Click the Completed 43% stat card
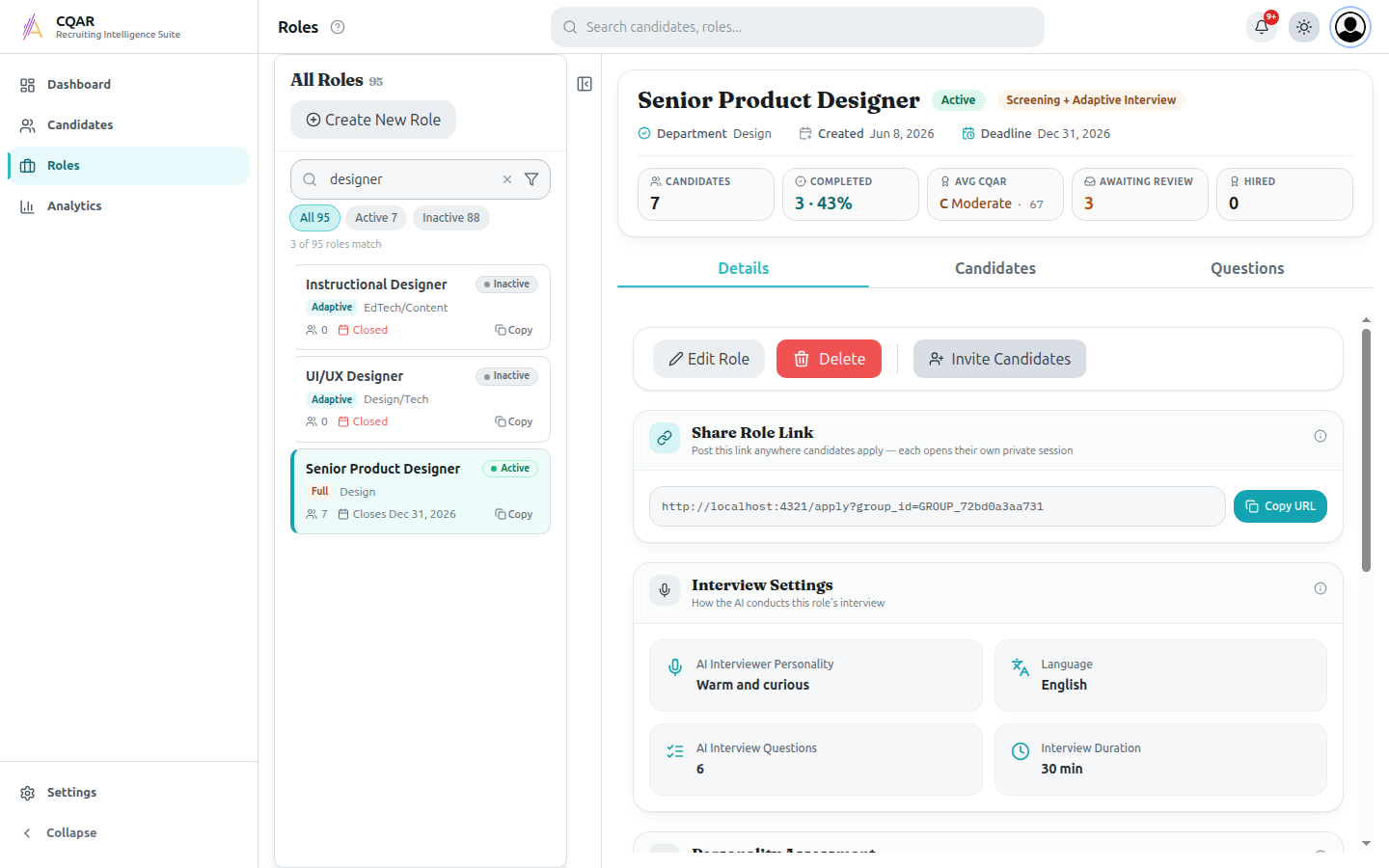Viewport: 1389px width, 868px height. [x=851, y=194]
